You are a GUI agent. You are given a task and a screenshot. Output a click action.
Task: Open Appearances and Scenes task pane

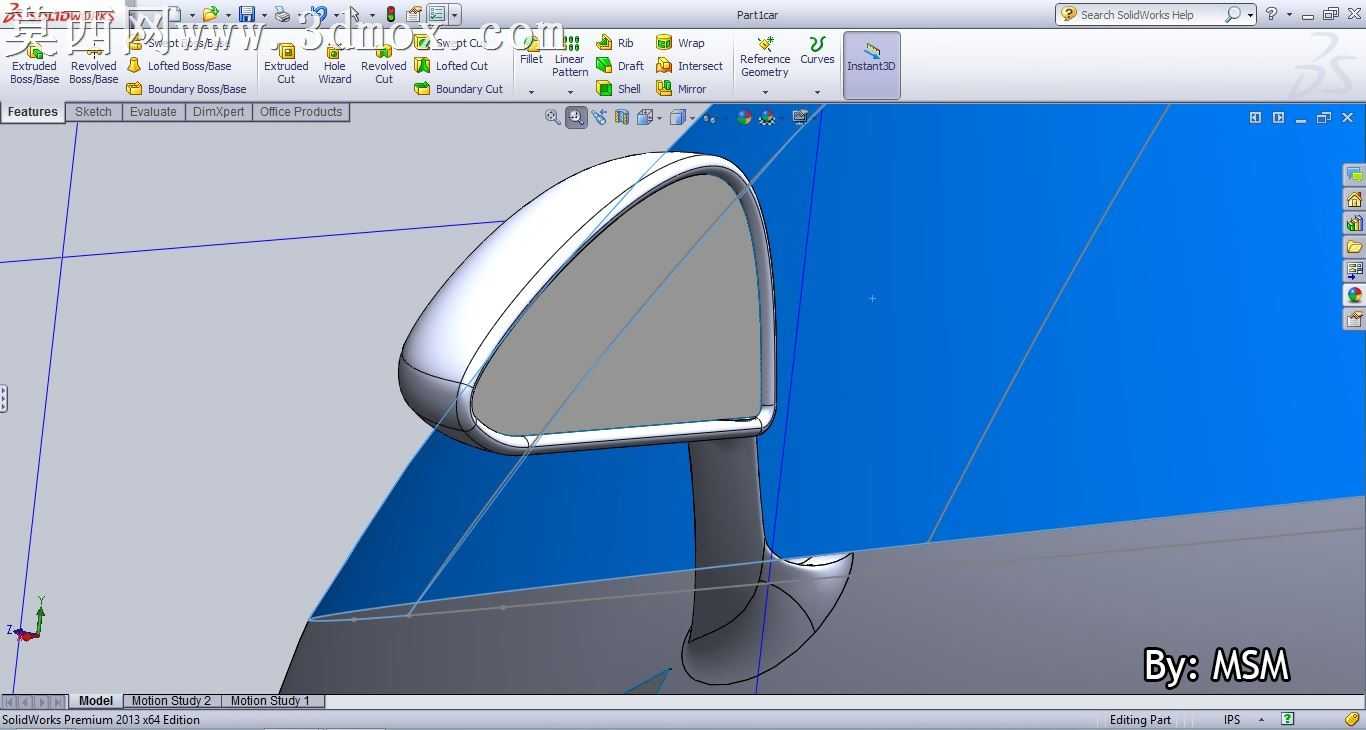(1354, 295)
